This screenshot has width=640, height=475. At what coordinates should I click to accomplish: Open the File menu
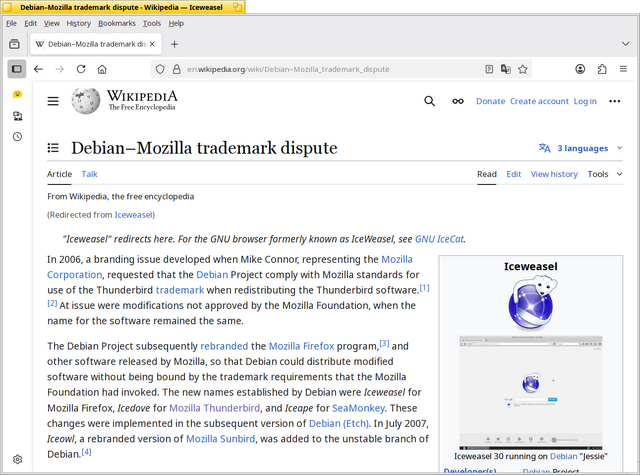pos(11,24)
